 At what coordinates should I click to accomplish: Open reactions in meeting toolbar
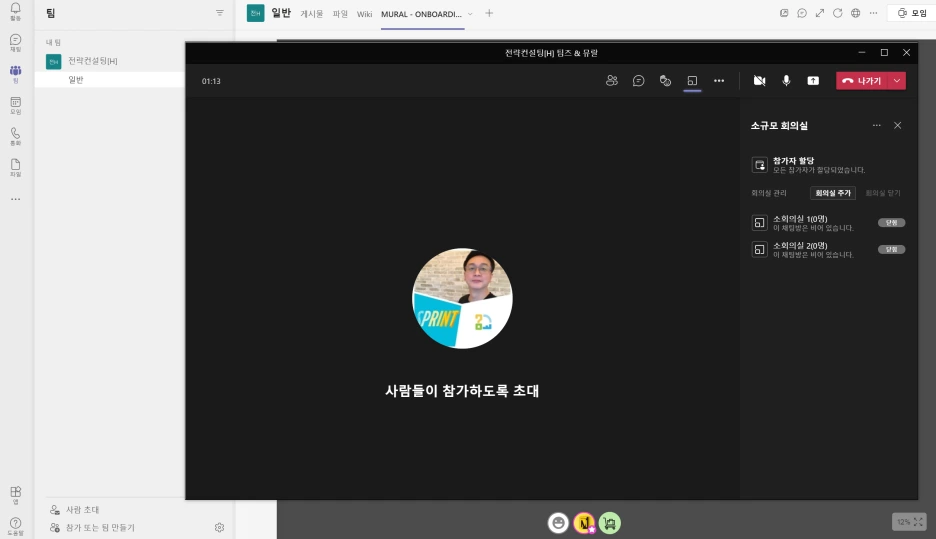665,81
